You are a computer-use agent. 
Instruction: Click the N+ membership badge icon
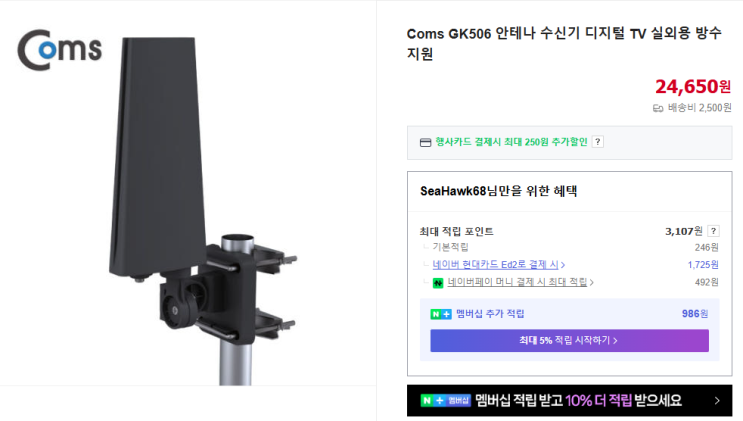point(441,314)
